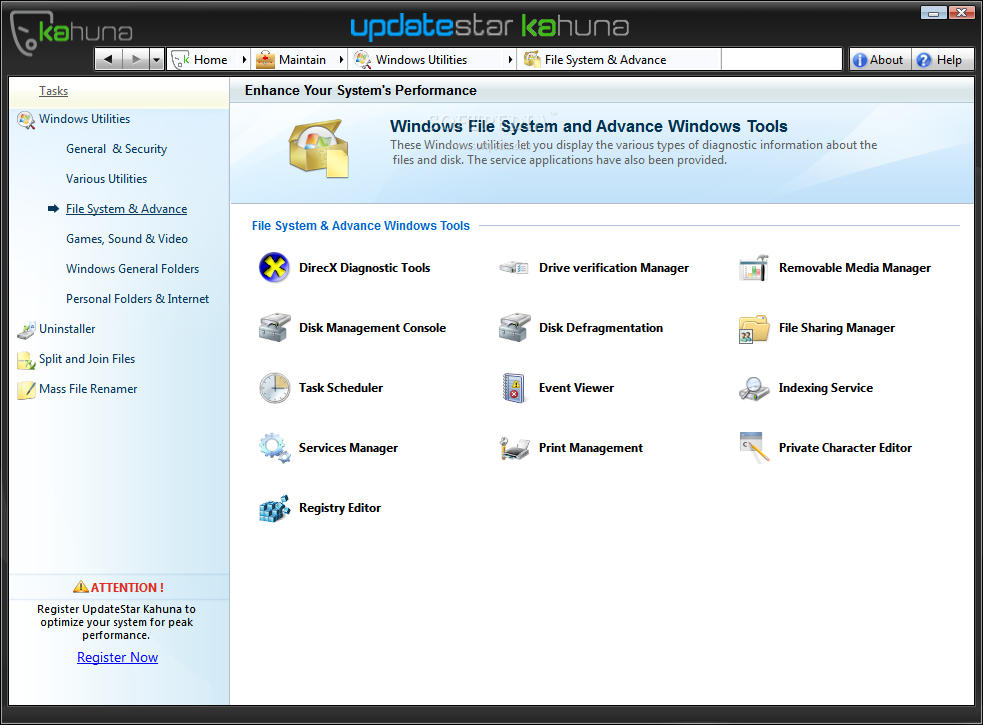Launch Registry Editor text link
This screenshot has width=983, height=725.
[x=340, y=508]
